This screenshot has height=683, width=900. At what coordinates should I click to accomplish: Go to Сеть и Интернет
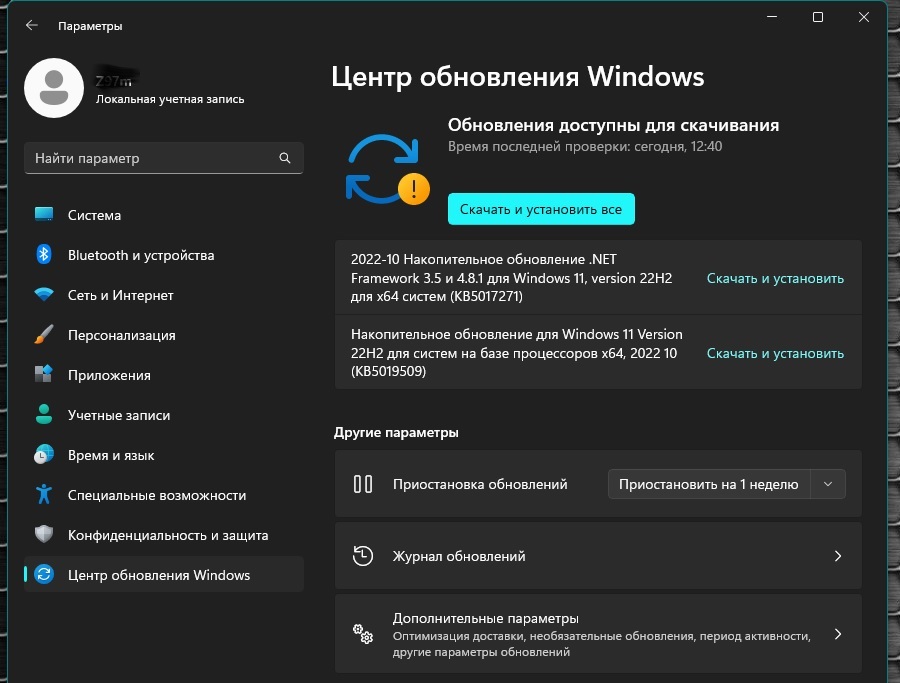point(164,295)
